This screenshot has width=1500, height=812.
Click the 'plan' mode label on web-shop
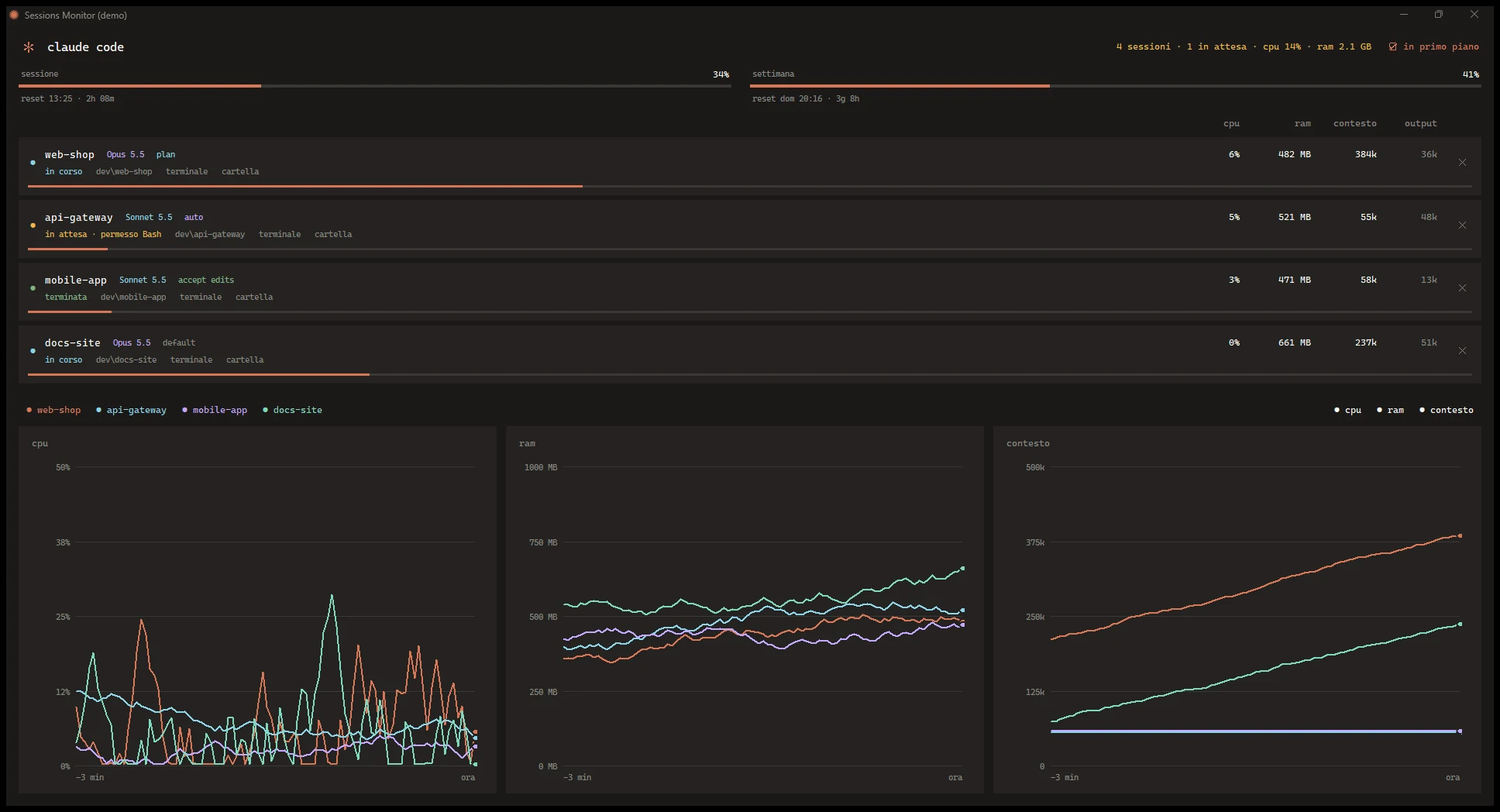166,155
